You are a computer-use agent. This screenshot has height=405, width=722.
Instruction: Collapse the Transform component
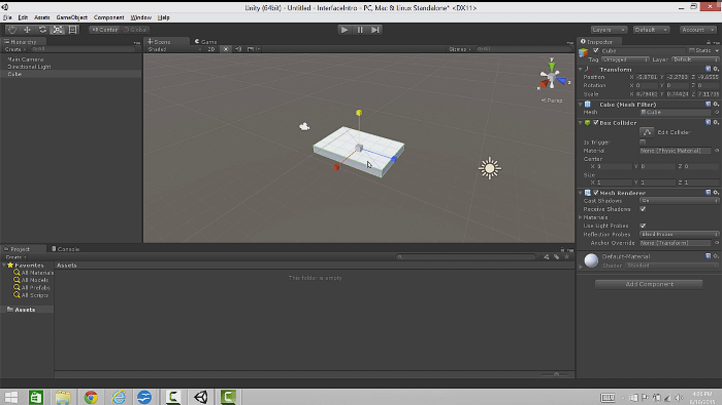581,69
